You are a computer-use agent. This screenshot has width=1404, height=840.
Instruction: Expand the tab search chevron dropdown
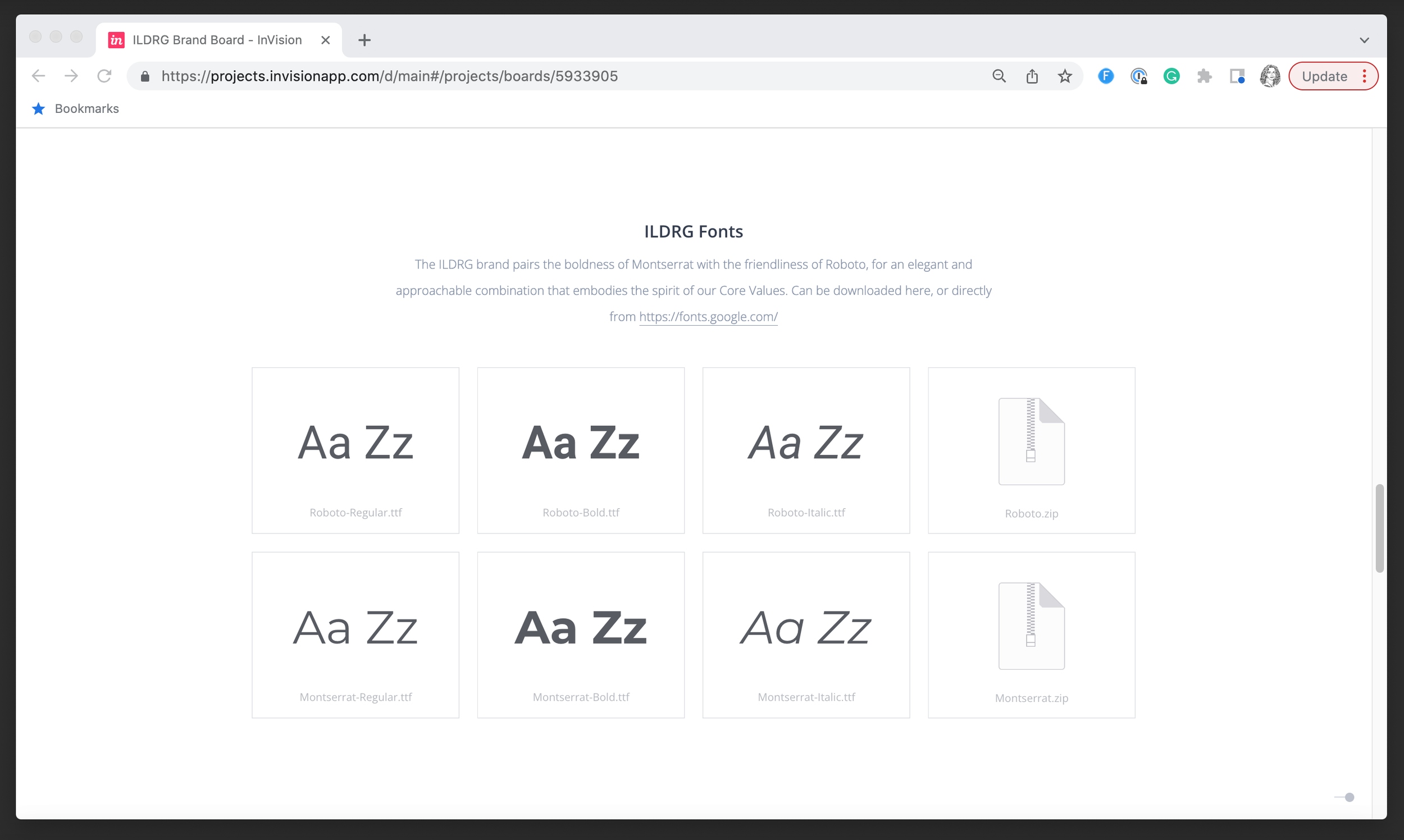pyautogui.click(x=1364, y=40)
